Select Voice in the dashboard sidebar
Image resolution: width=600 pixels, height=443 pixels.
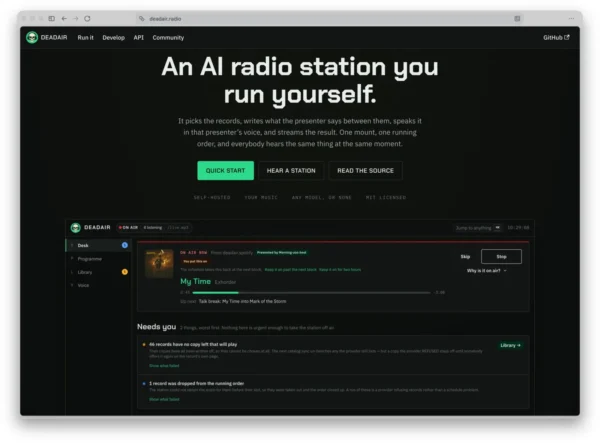[x=99, y=285]
